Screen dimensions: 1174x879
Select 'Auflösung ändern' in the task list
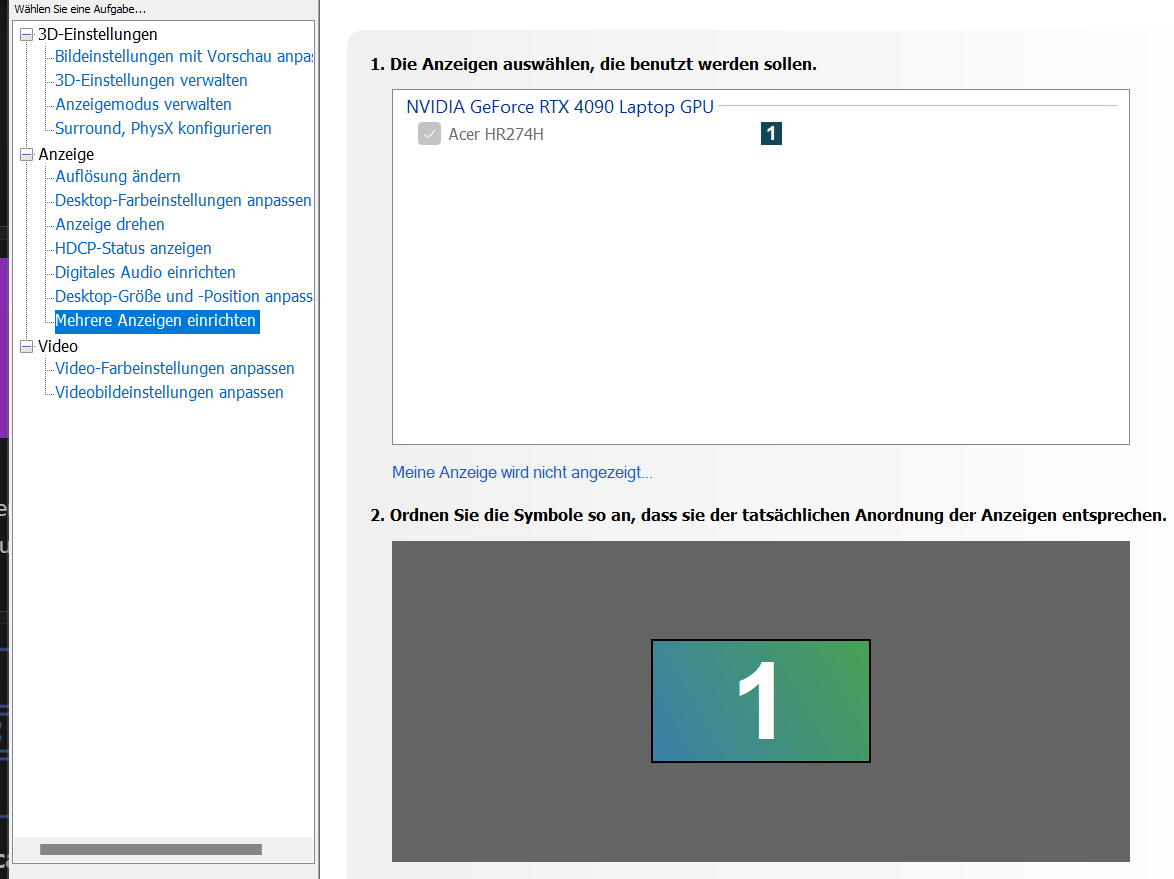click(x=118, y=176)
